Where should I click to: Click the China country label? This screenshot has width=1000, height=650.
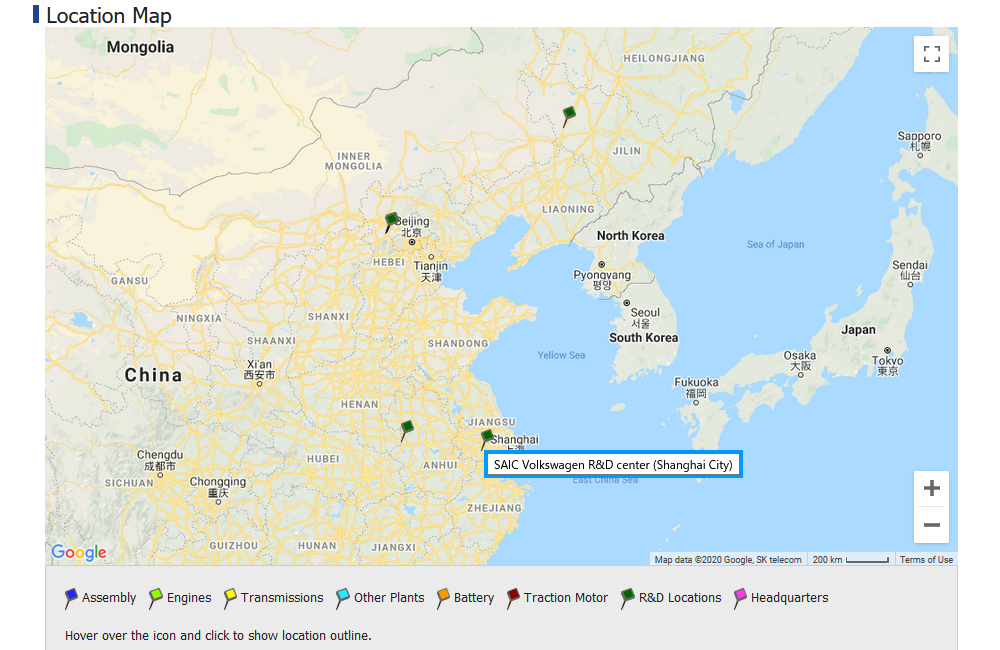[x=153, y=375]
